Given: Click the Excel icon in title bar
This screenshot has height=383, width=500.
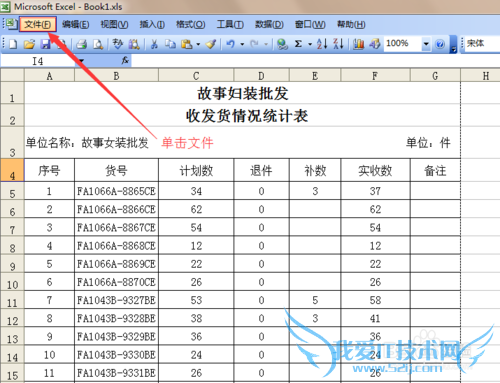Looking at the screenshot, I should [x=5, y=7].
